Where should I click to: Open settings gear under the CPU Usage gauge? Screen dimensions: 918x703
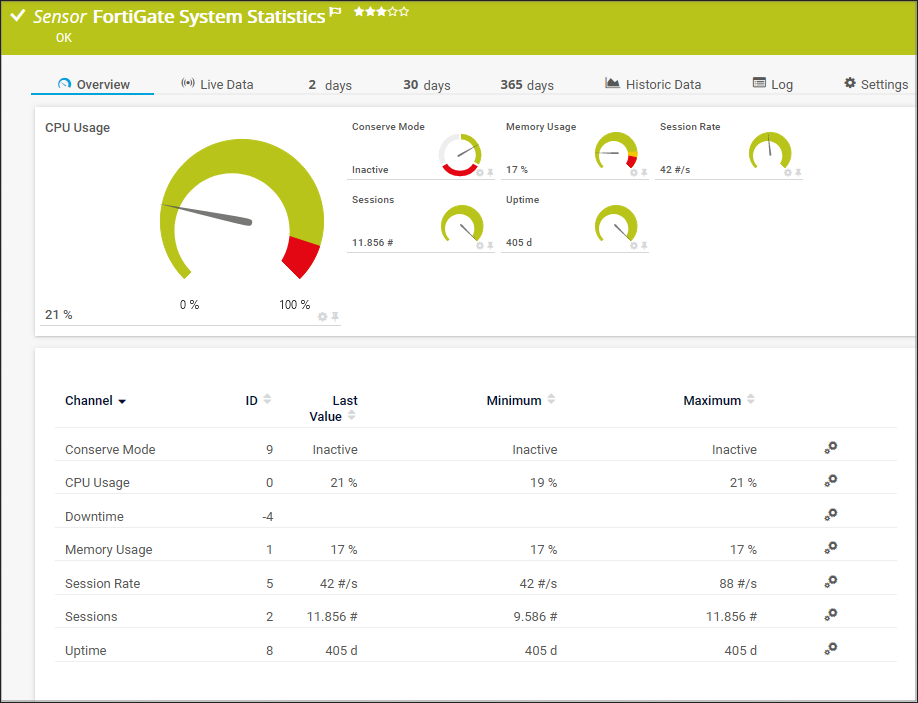[322, 317]
